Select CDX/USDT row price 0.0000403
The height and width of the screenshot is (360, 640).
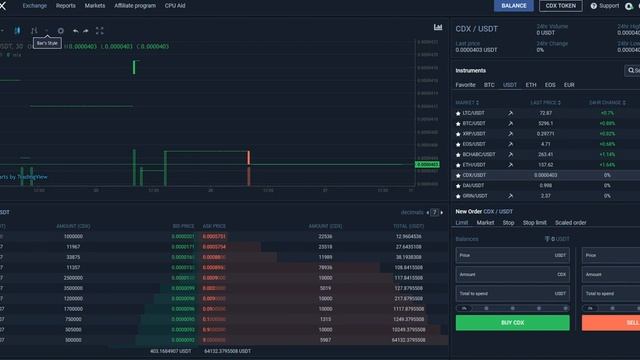click(545, 175)
